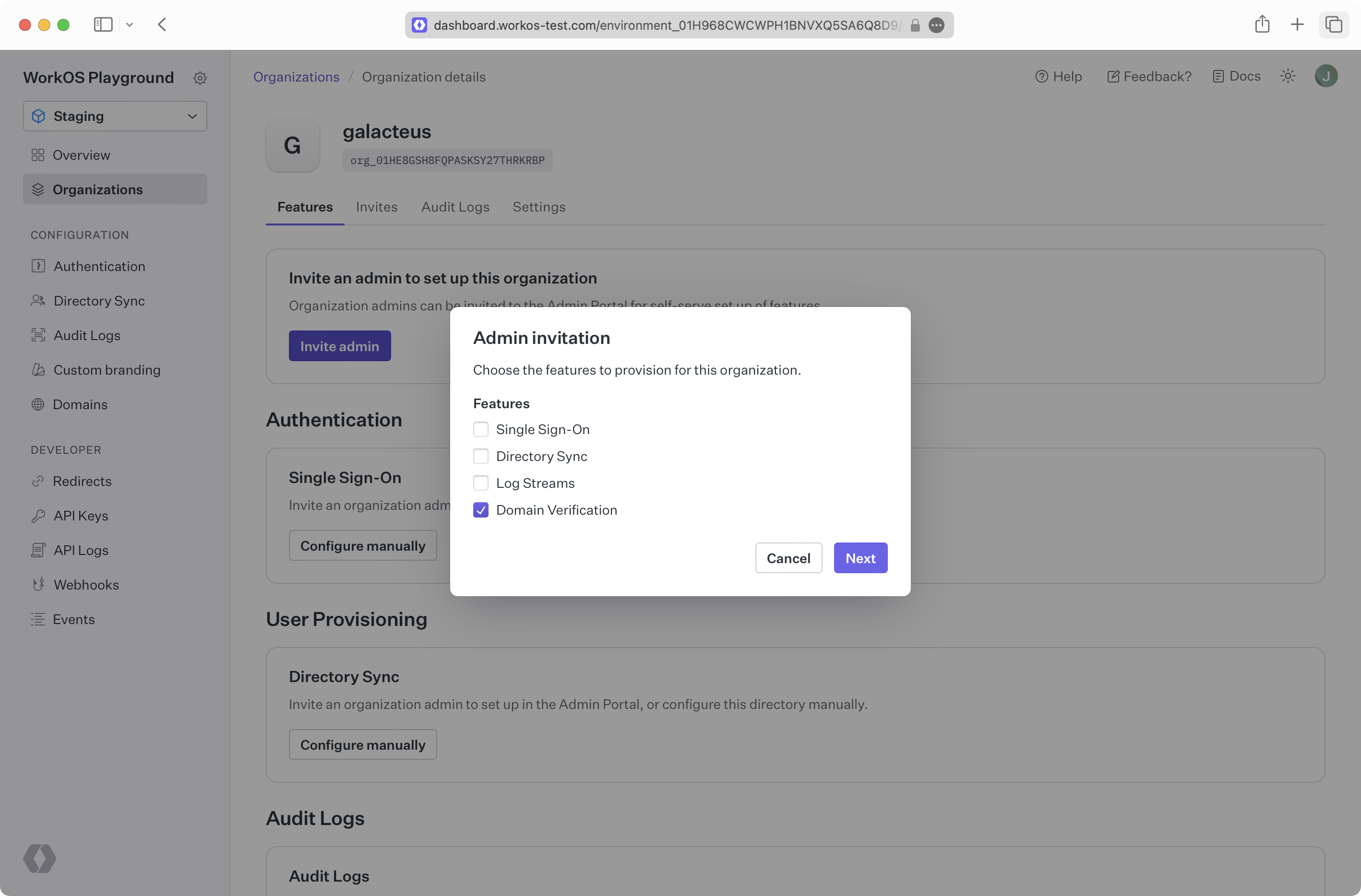Click the WorkOS Playground settings gear icon

[x=200, y=78]
